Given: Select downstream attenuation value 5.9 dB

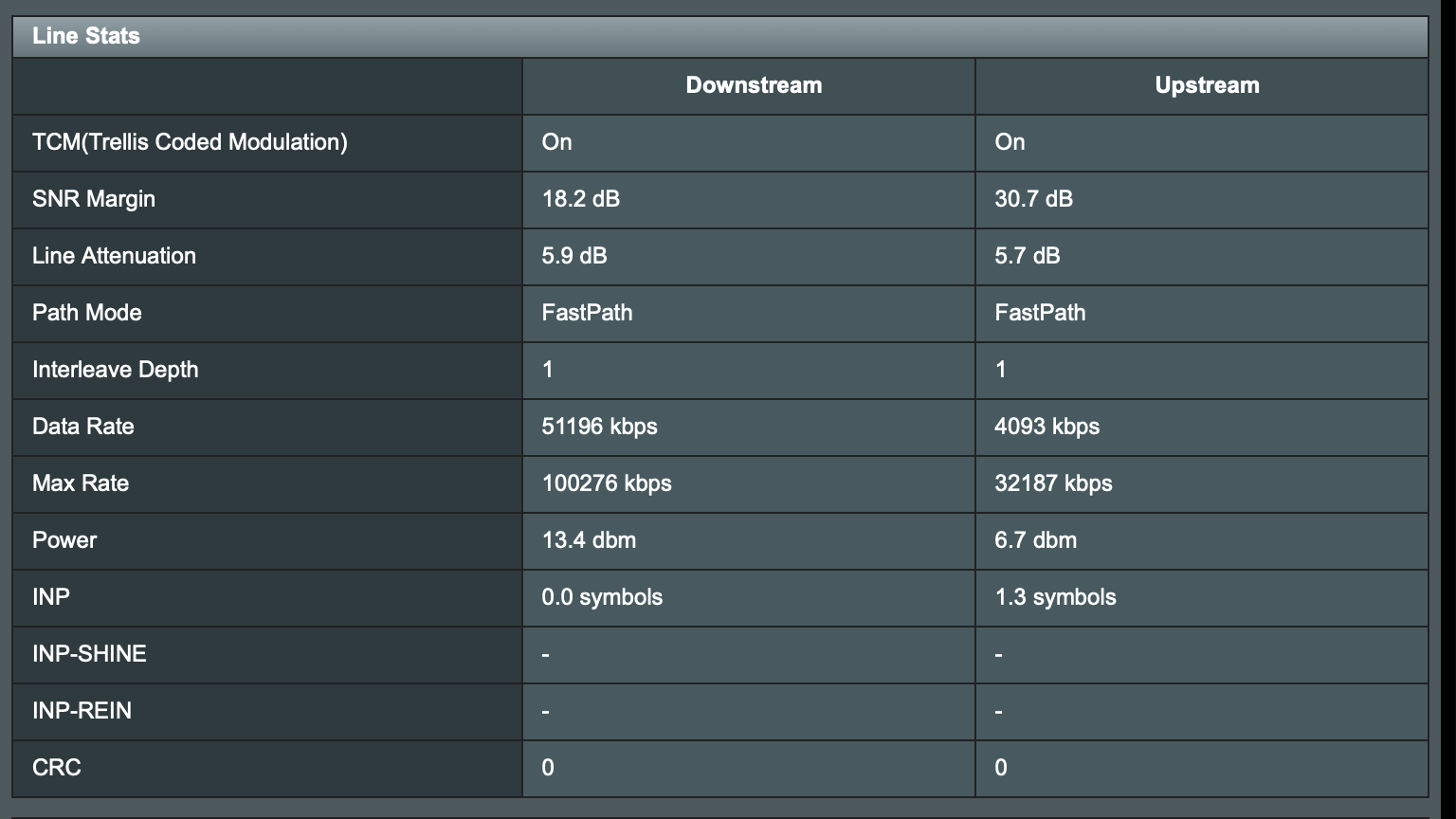Looking at the screenshot, I should (574, 256).
